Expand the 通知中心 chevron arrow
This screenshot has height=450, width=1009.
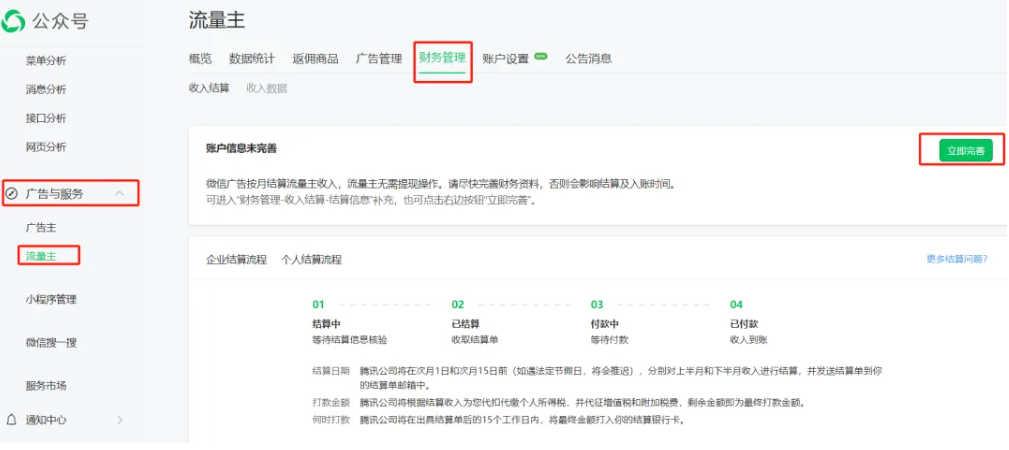[x=120, y=420]
